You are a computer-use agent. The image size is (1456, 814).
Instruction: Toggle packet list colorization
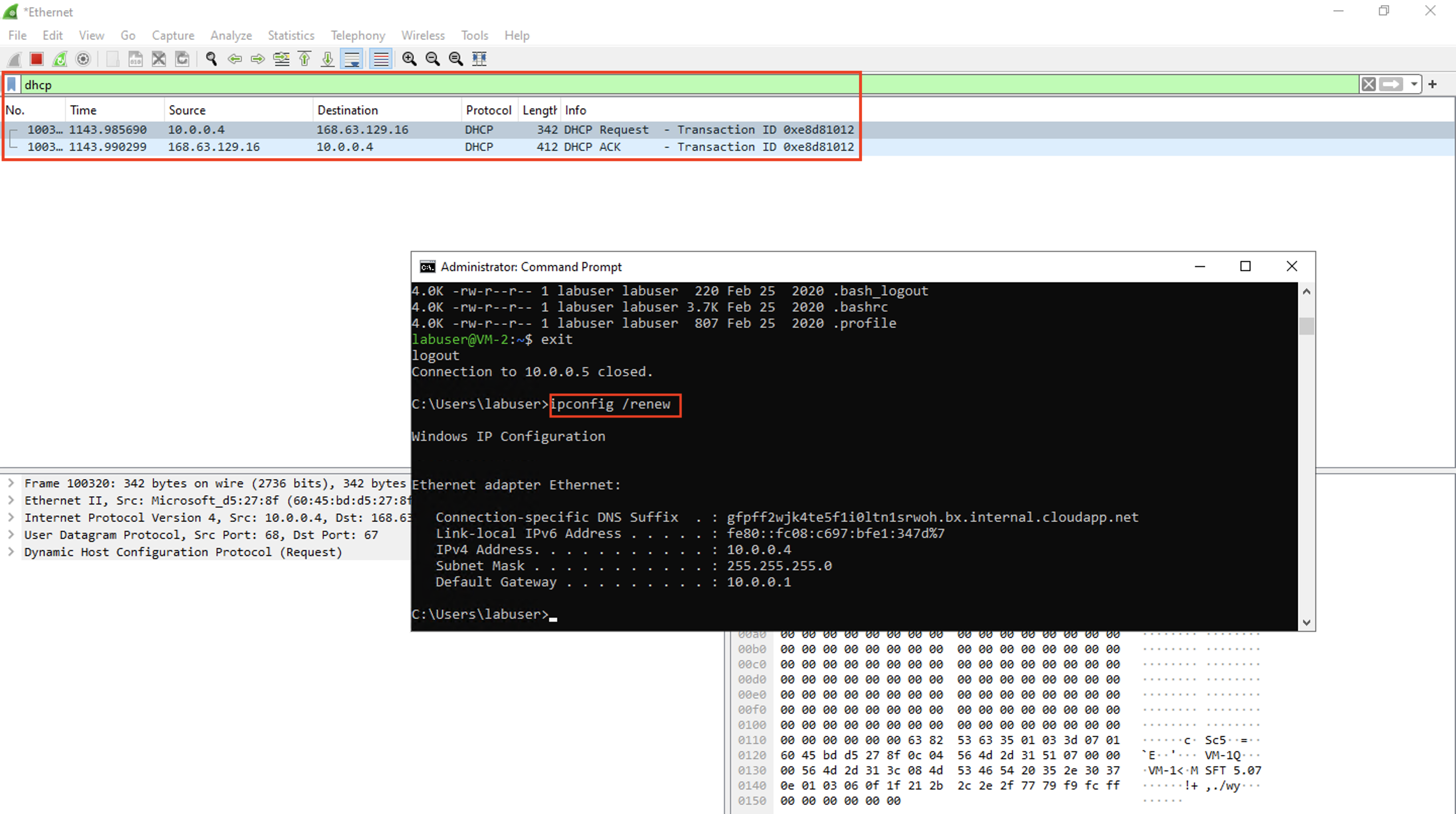[x=380, y=59]
